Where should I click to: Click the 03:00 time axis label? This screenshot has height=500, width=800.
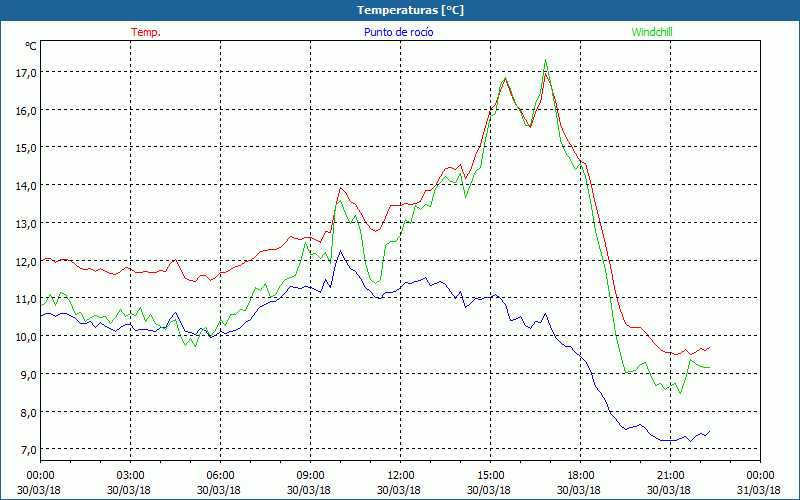(x=130, y=476)
